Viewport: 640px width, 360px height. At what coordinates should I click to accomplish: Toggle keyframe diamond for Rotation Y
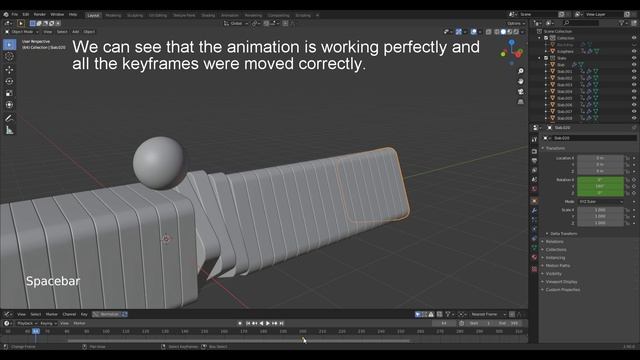point(634,186)
